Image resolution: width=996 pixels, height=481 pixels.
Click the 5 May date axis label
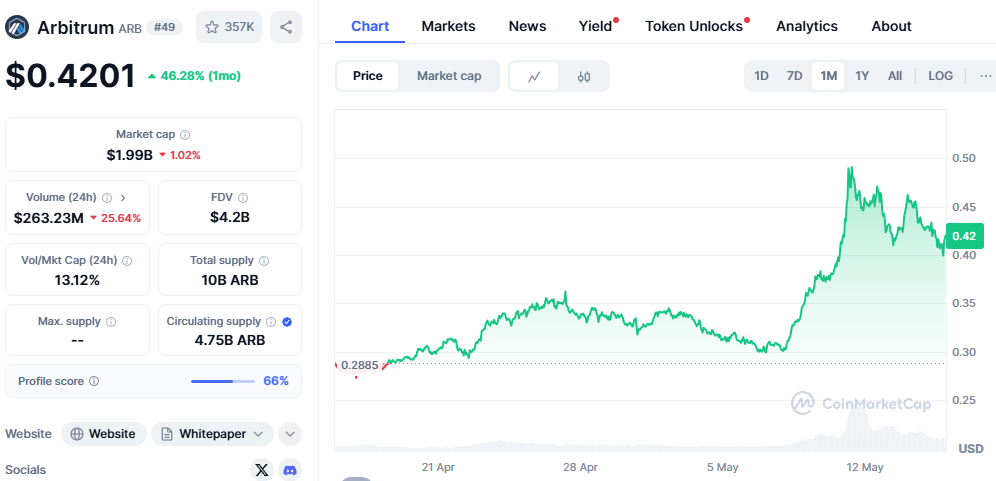[x=723, y=468]
